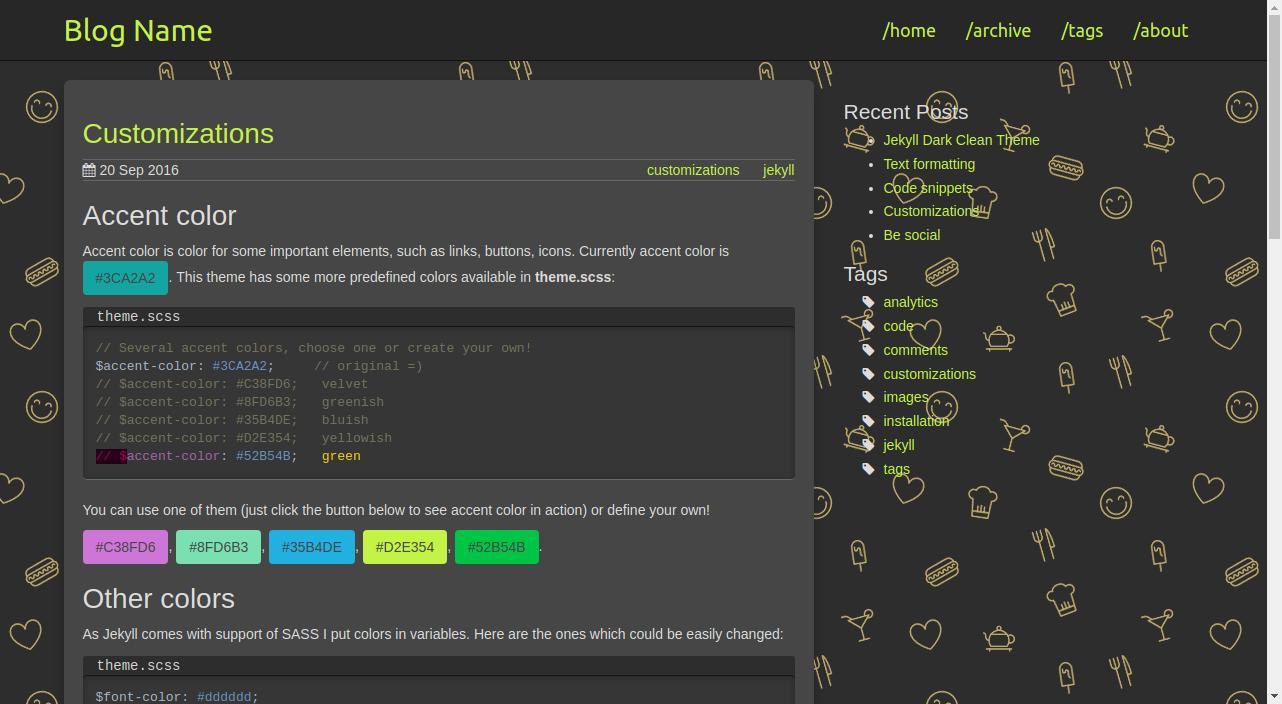The width and height of the screenshot is (1282, 704).
Task: Click the current #3CA2A2 accent color badge
Action: (x=125, y=277)
